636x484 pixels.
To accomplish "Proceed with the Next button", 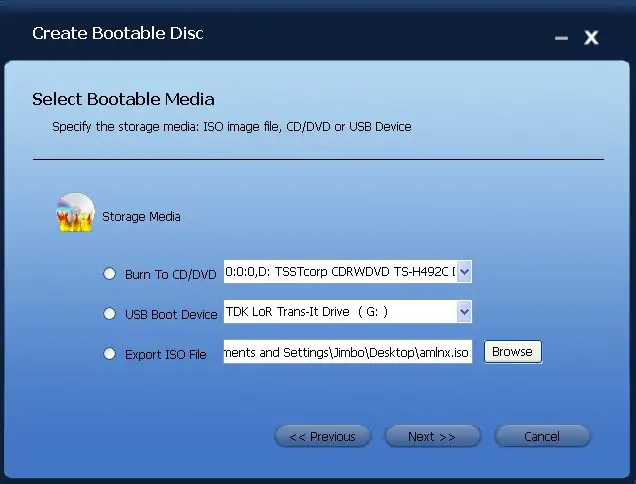I will [432, 437].
